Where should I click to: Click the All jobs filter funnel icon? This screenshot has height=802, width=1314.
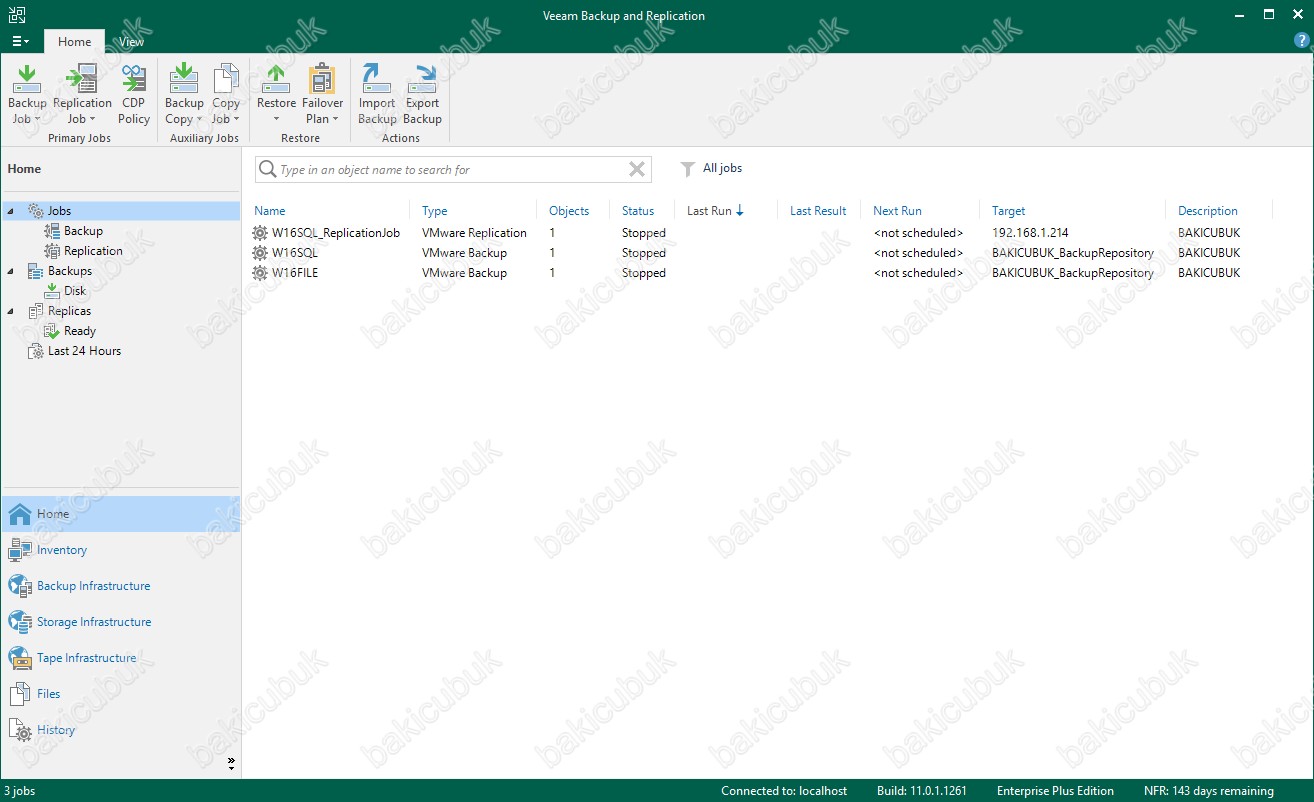(x=687, y=169)
